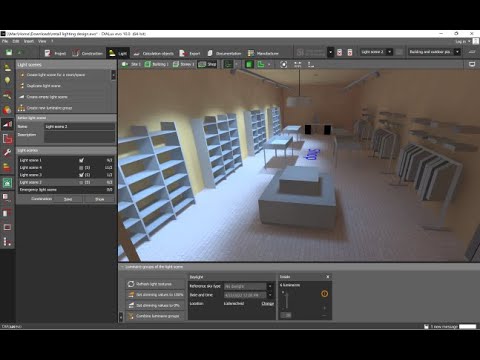
Task: Click the light scene Name field
Action: coord(80,127)
